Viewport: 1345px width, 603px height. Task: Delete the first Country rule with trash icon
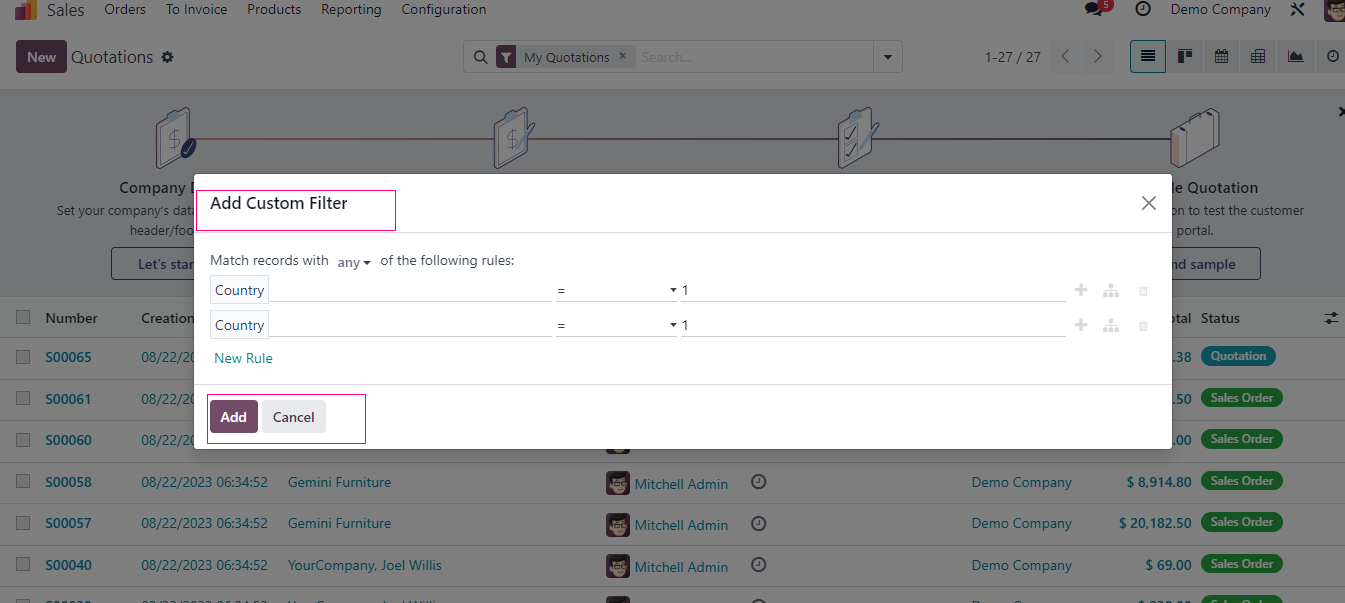(x=1143, y=291)
